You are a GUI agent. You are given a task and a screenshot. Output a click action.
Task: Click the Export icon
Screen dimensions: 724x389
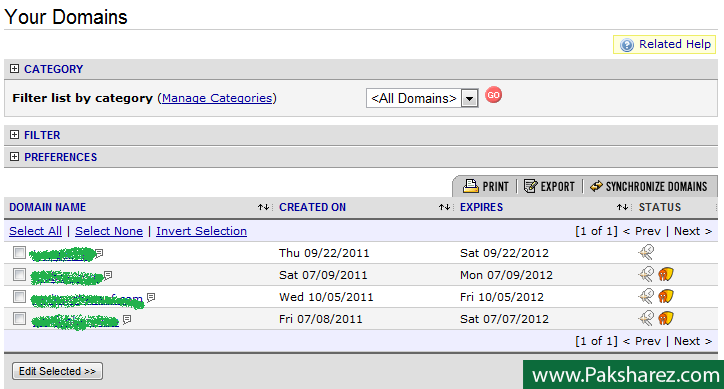(531, 186)
